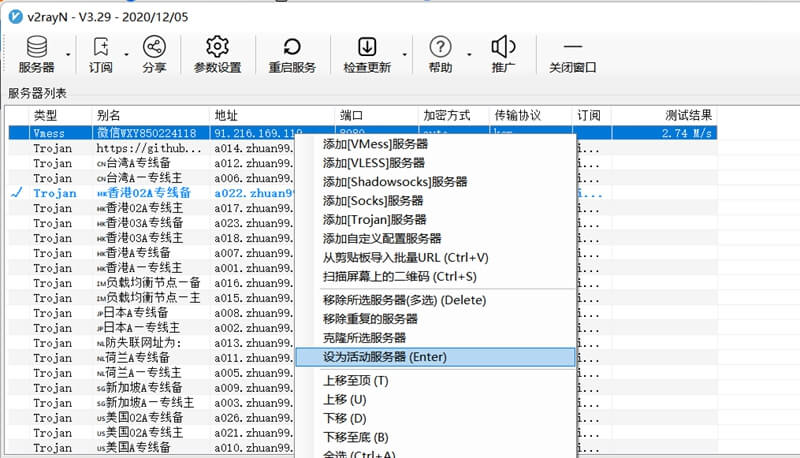Sort by the 类型 column header
This screenshot has height=458, width=800.
click(x=60, y=115)
